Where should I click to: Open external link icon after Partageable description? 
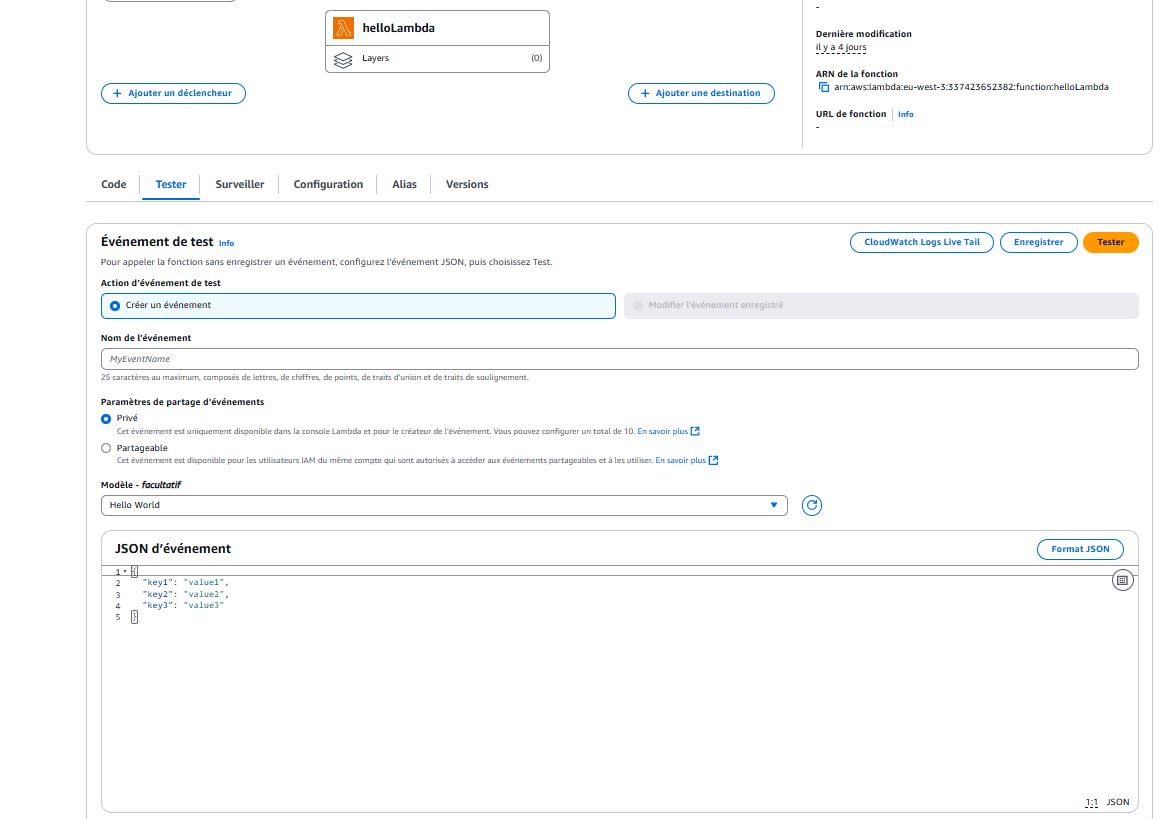[713, 461]
